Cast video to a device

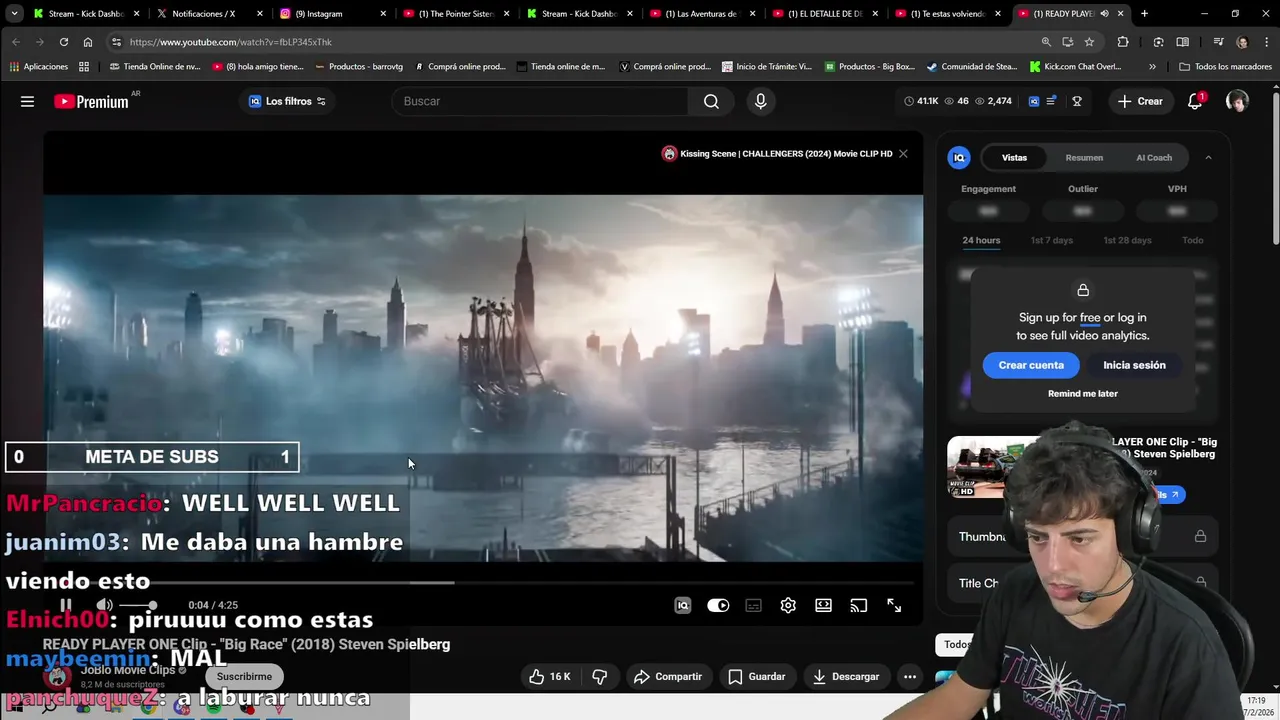(859, 605)
